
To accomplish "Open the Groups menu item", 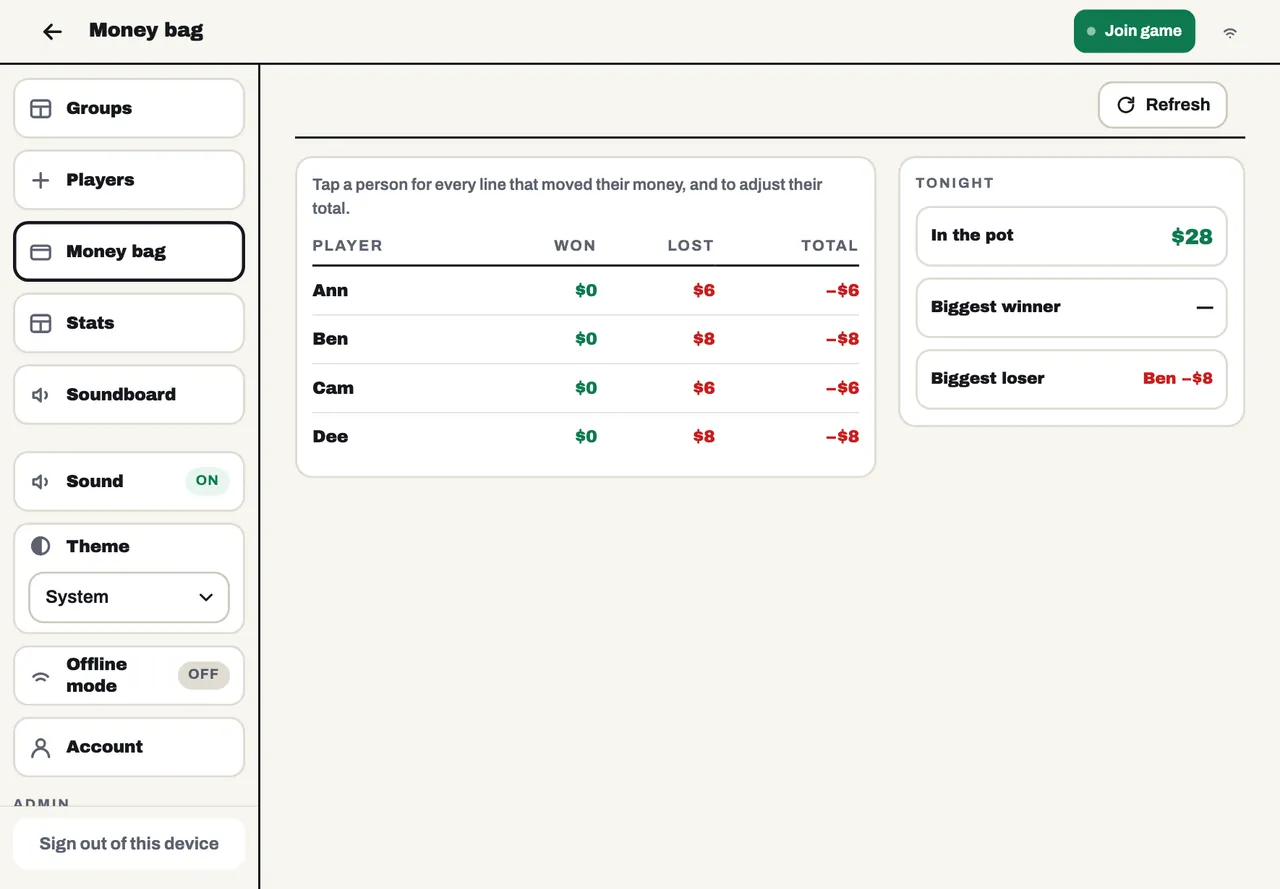I will coord(129,109).
